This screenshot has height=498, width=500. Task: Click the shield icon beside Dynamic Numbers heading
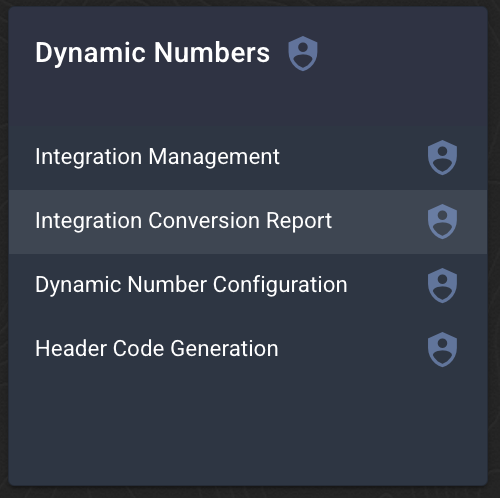pyautogui.click(x=303, y=53)
